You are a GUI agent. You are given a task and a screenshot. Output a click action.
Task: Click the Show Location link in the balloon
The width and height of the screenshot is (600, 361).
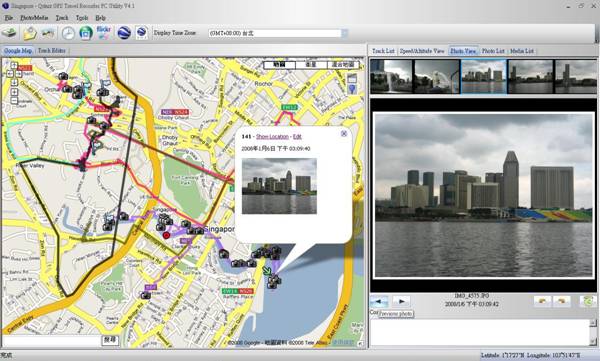pos(272,137)
